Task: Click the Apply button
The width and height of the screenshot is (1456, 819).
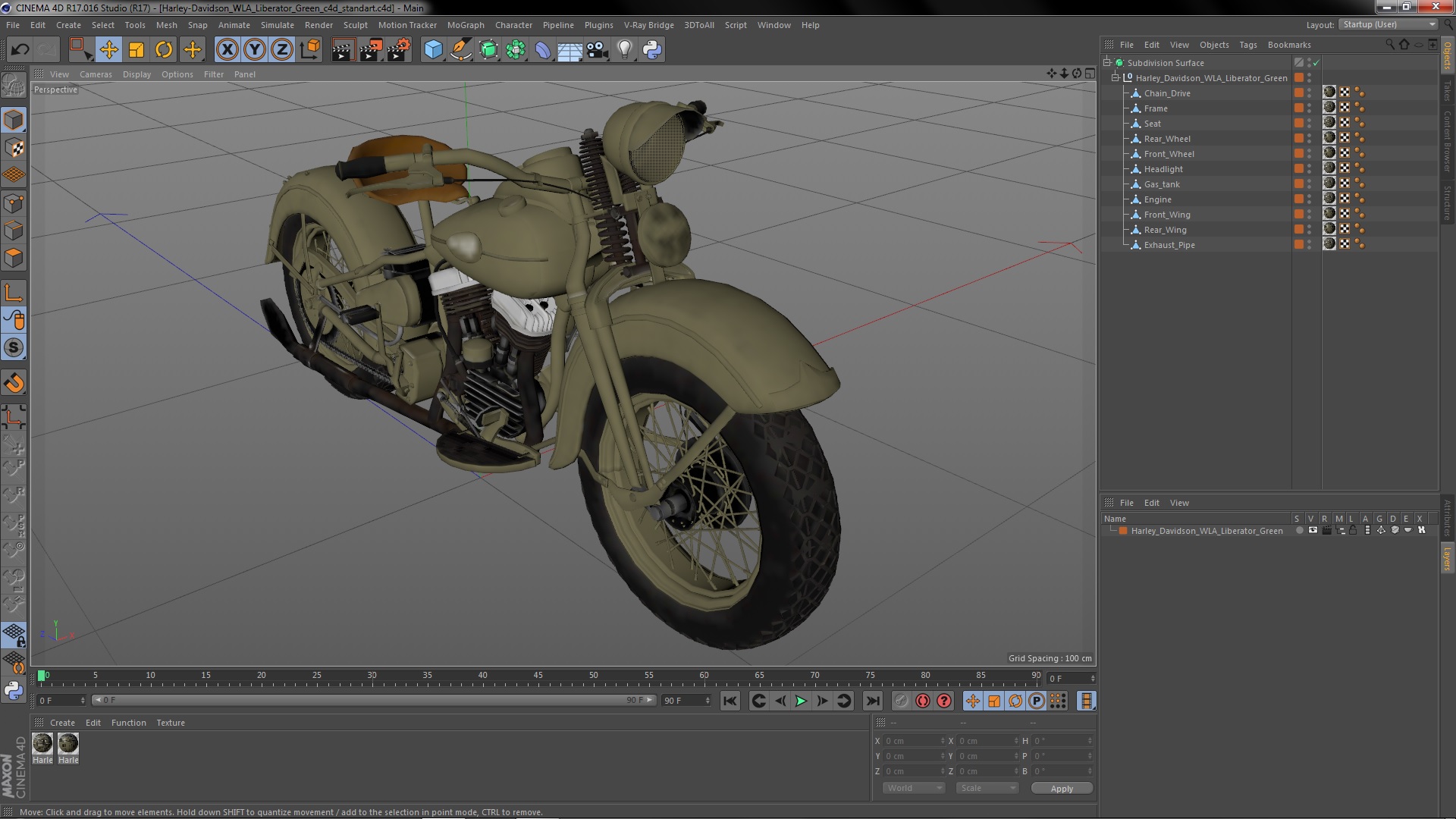Action: click(1062, 789)
